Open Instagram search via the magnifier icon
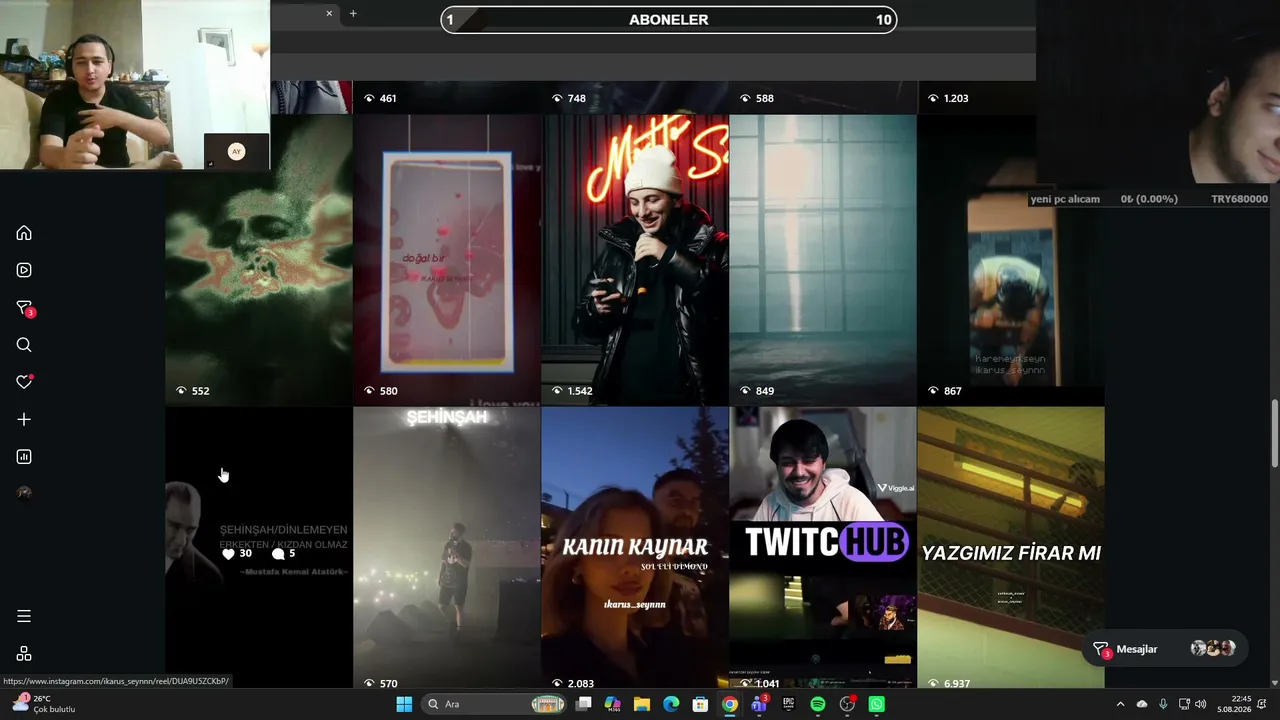This screenshot has height=720, width=1280. (x=24, y=345)
